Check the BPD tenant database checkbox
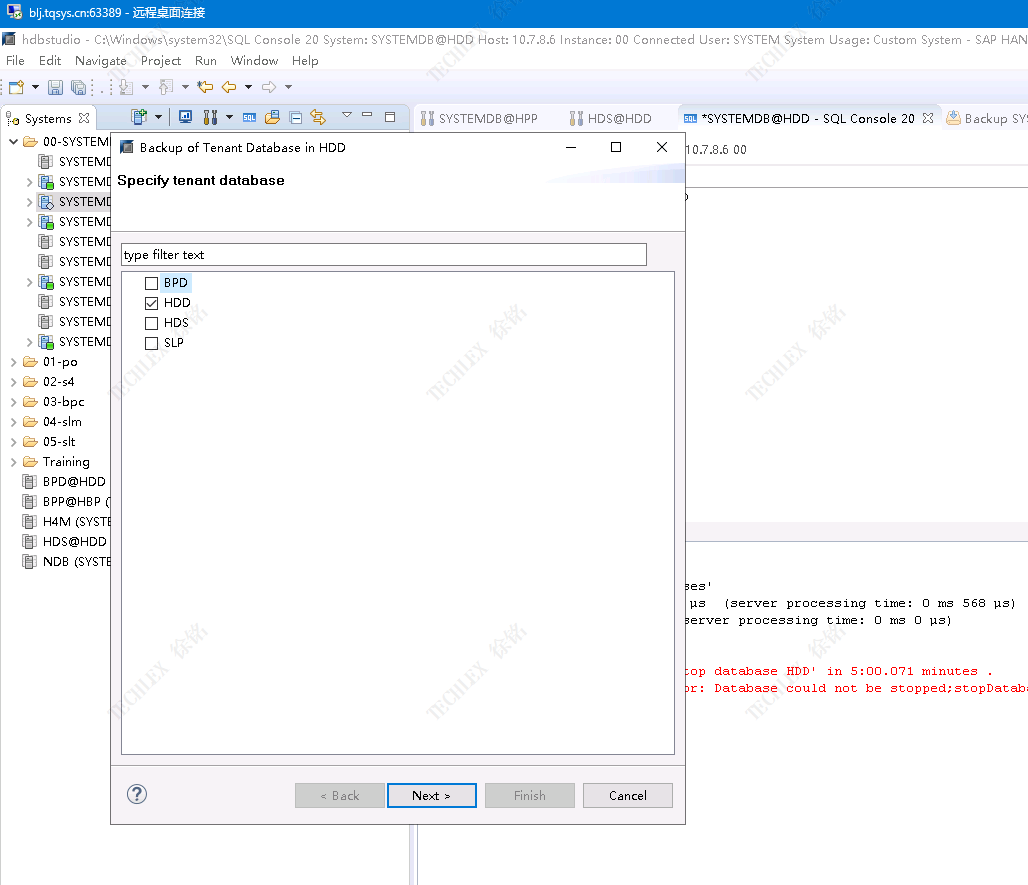Screen dimensions: 1028x885 pyautogui.click(x=152, y=283)
